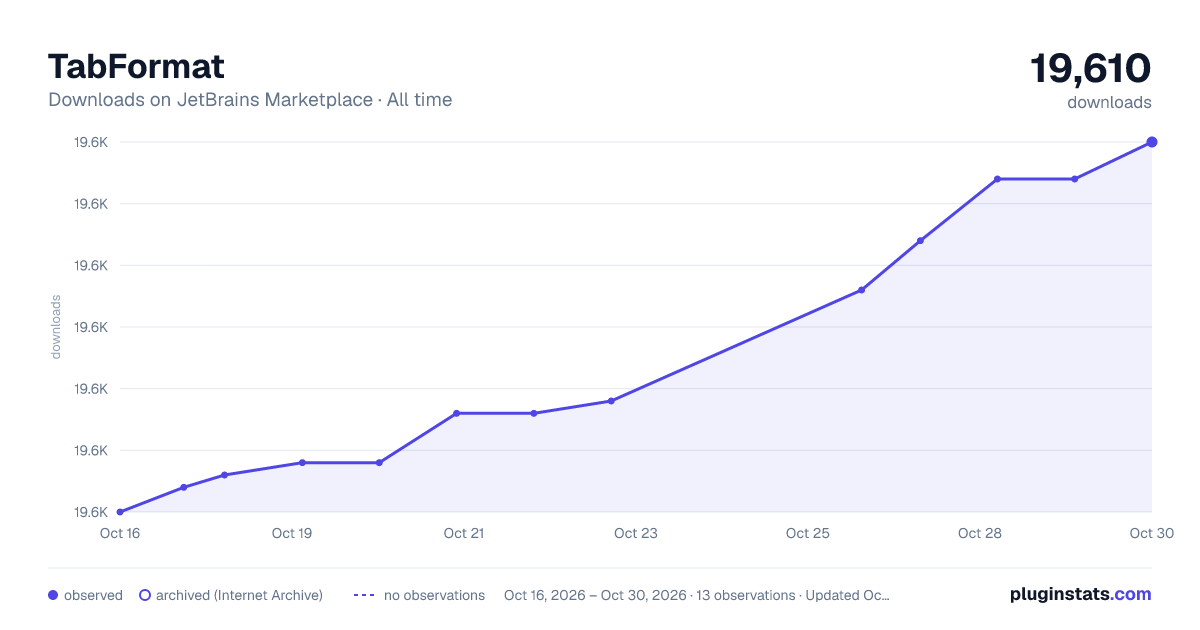This screenshot has height=630, width=1200.
Task: Click 'Downloads on JetBrains Marketplace' subtitle
Action: point(210,100)
